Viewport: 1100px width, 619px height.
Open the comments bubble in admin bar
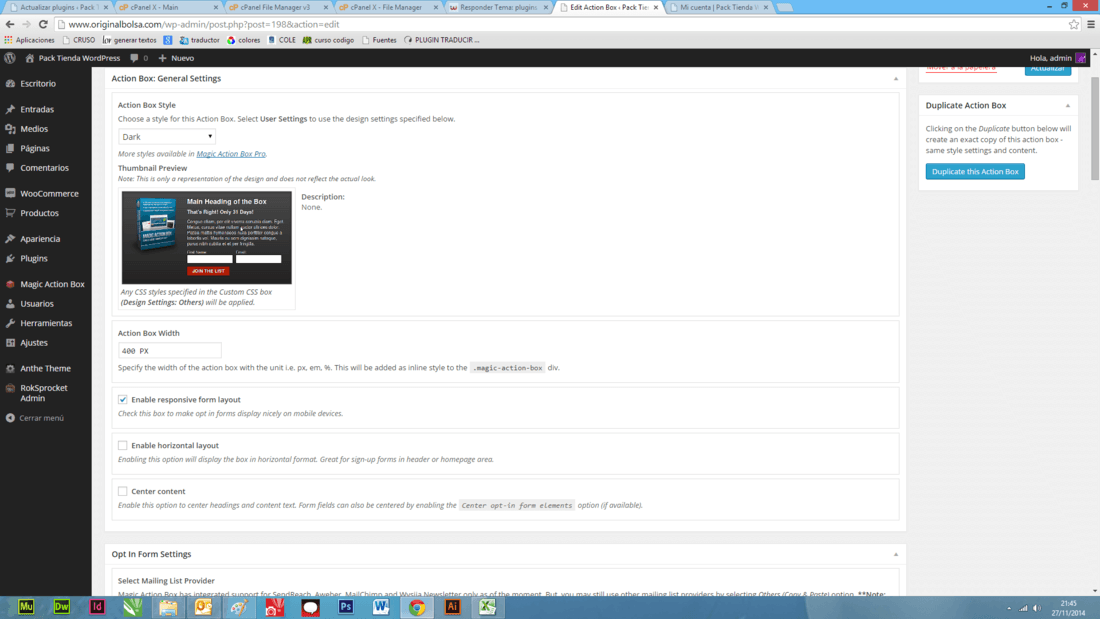tap(139, 58)
